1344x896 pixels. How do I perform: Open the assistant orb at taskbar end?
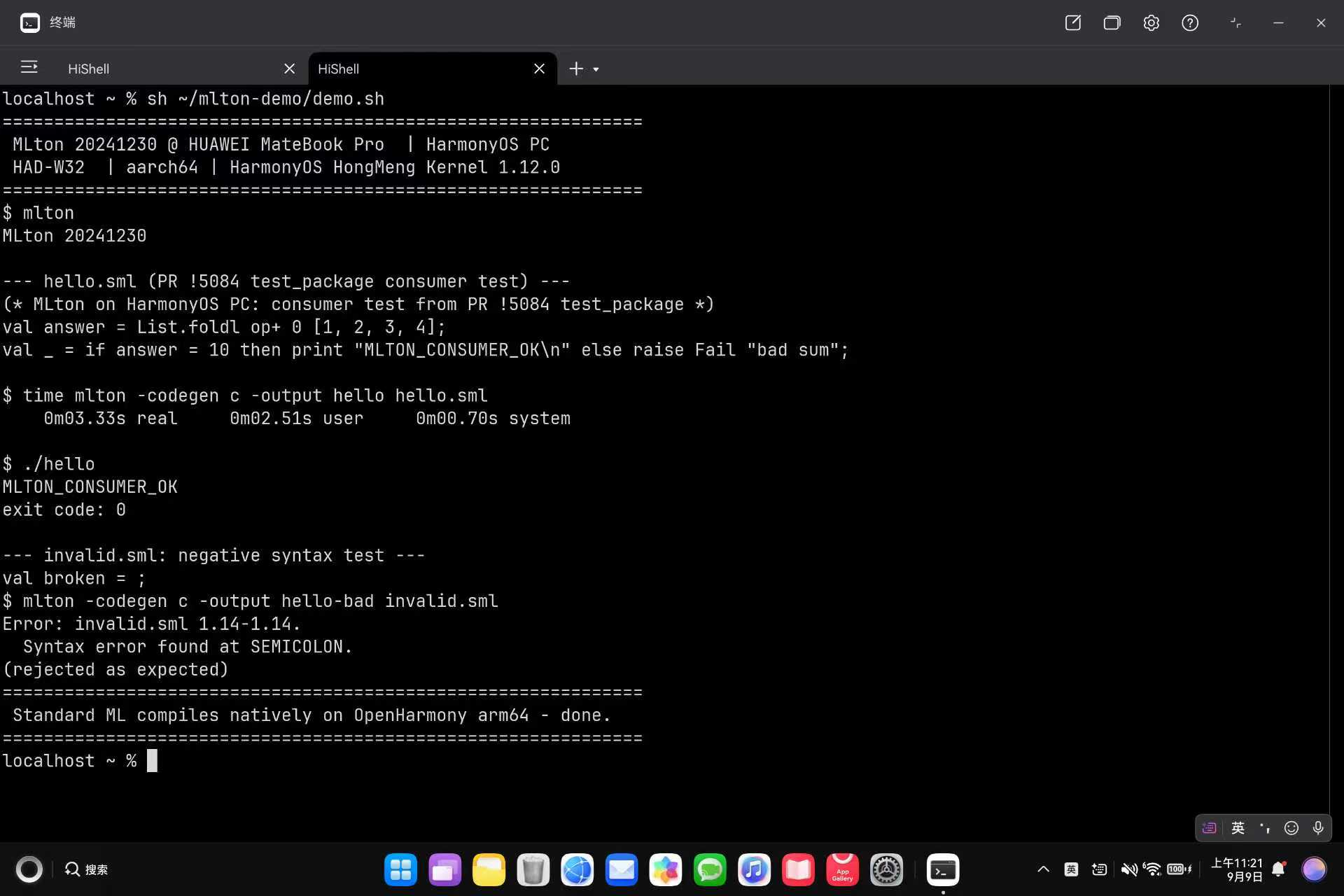1314,869
